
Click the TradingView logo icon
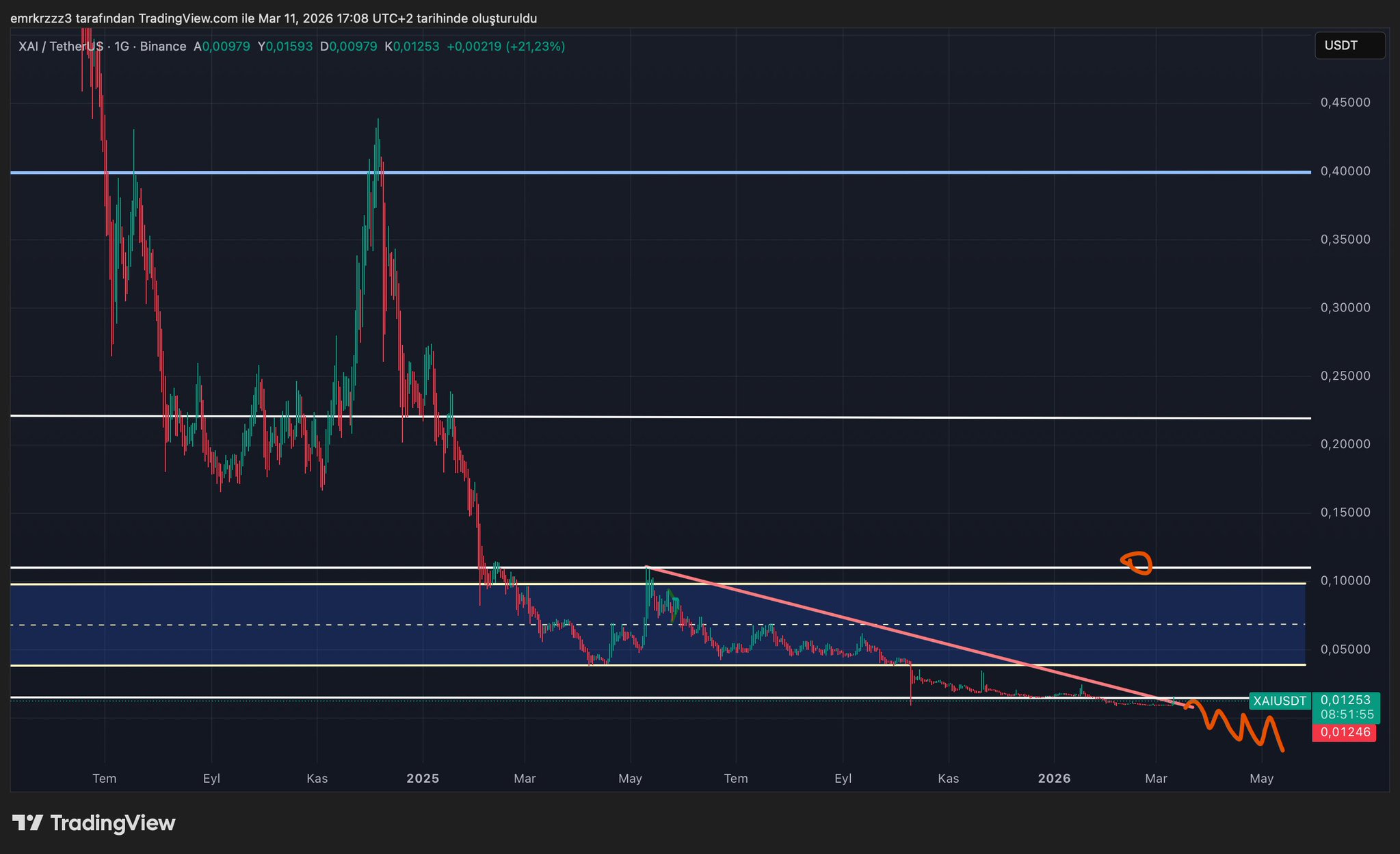click(x=28, y=823)
